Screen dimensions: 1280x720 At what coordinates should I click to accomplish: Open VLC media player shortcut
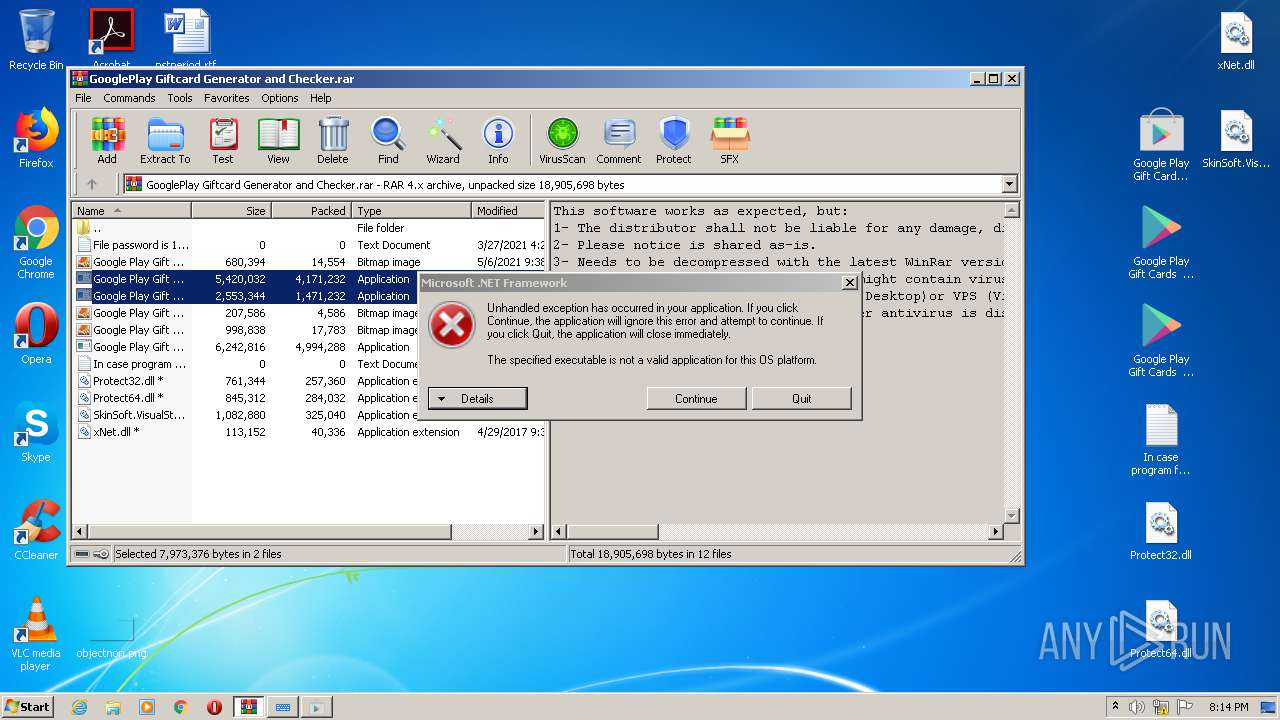pos(36,634)
